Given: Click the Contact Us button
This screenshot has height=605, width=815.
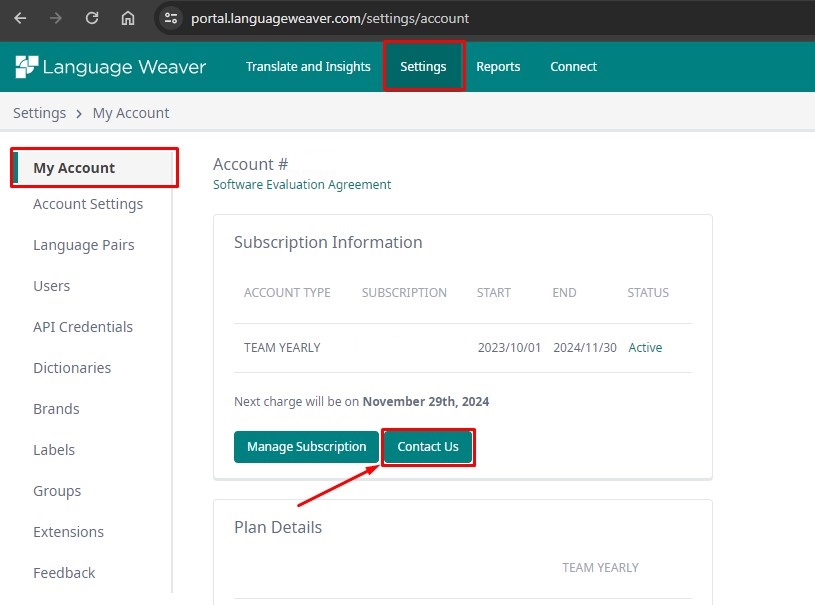Looking at the screenshot, I should tap(428, 447).
